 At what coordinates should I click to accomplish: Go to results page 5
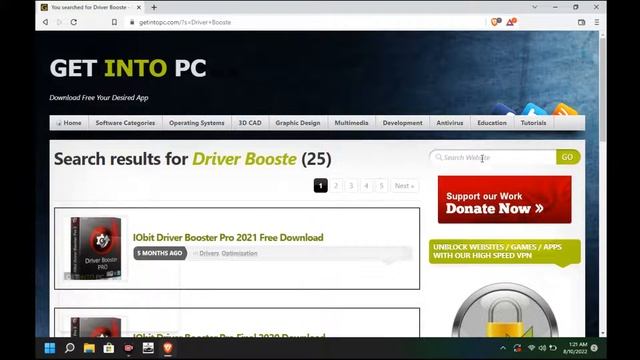[x=381, y=186]
